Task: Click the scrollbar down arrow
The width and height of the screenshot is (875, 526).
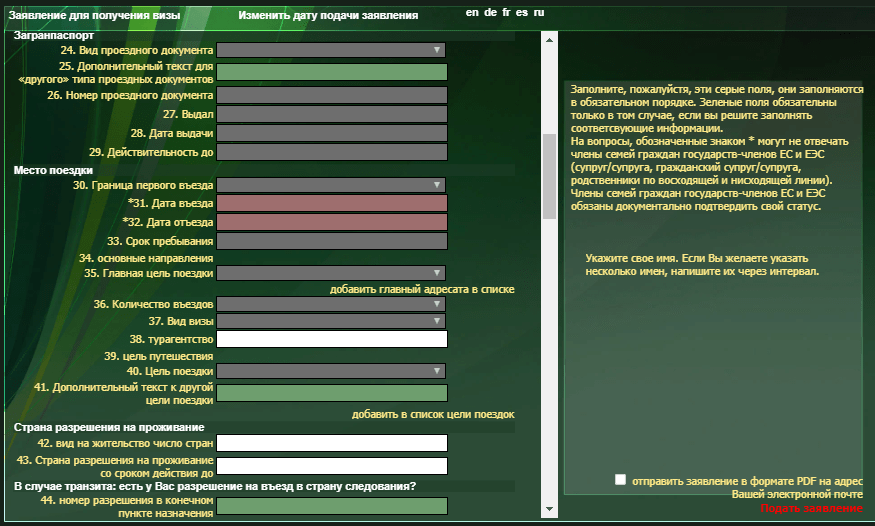Action: (x=550, y=509)
